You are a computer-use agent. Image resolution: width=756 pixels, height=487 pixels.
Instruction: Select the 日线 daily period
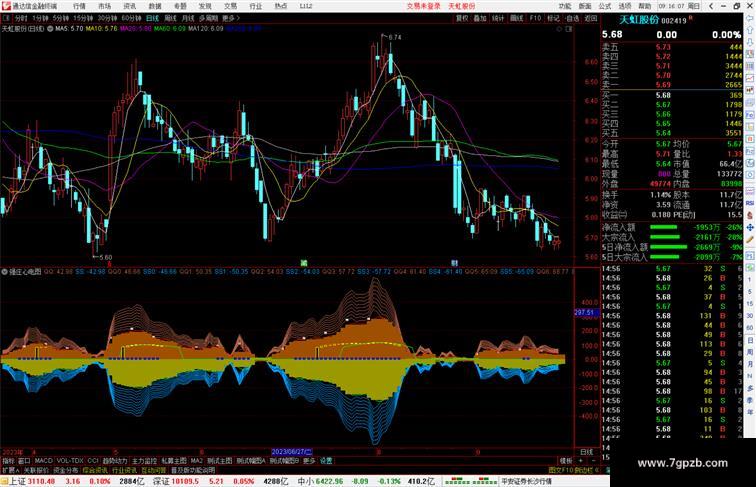tap(152, 18)
